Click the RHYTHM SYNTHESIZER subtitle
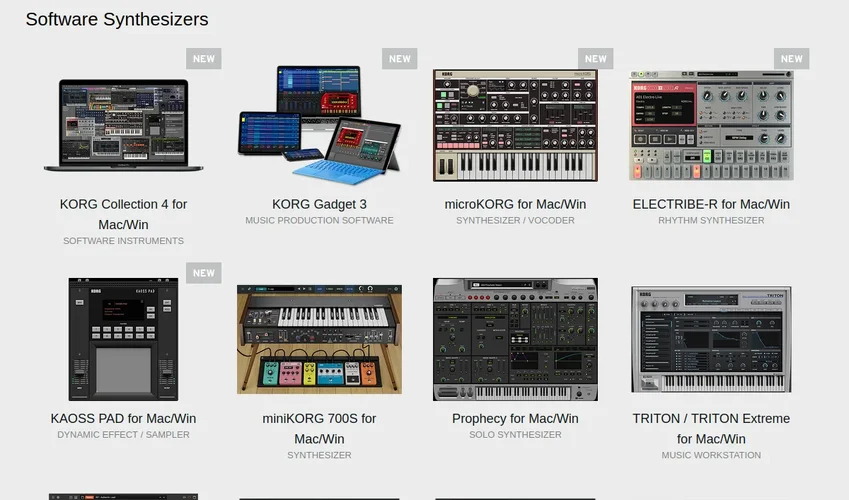Image resolution: width=849 pixels, height=500 pixels. click(x=711, y=220)
